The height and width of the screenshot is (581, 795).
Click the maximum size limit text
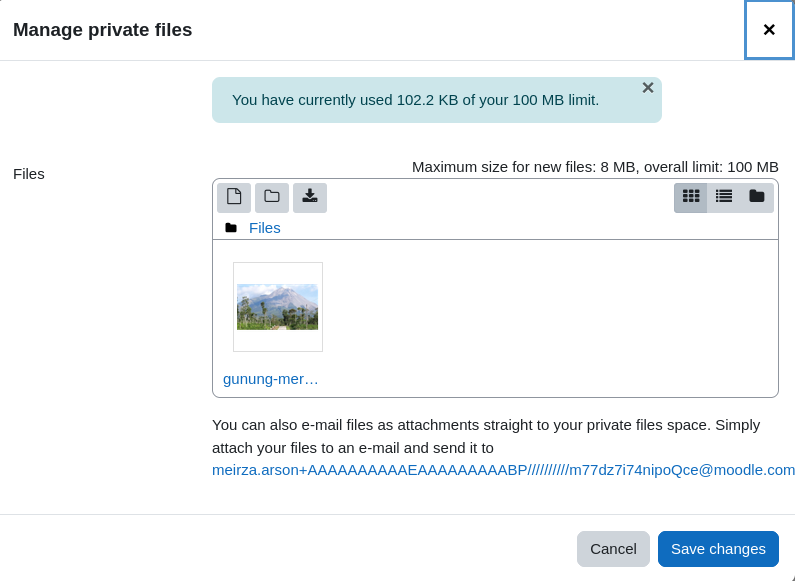tap(595, 167)
